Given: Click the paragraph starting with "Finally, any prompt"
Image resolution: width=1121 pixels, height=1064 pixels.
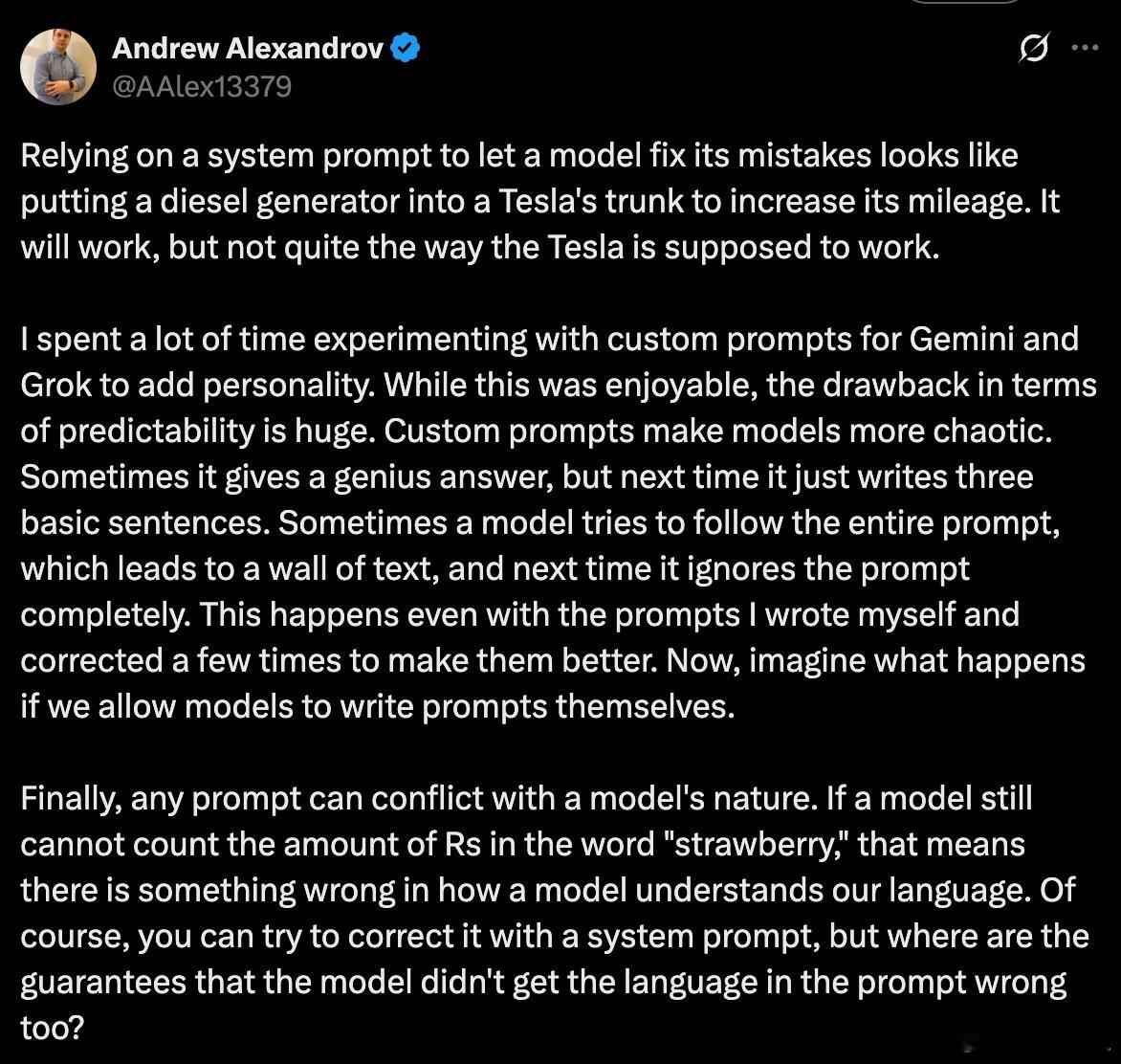Looking at the screenshot, I should click(554, 913).
